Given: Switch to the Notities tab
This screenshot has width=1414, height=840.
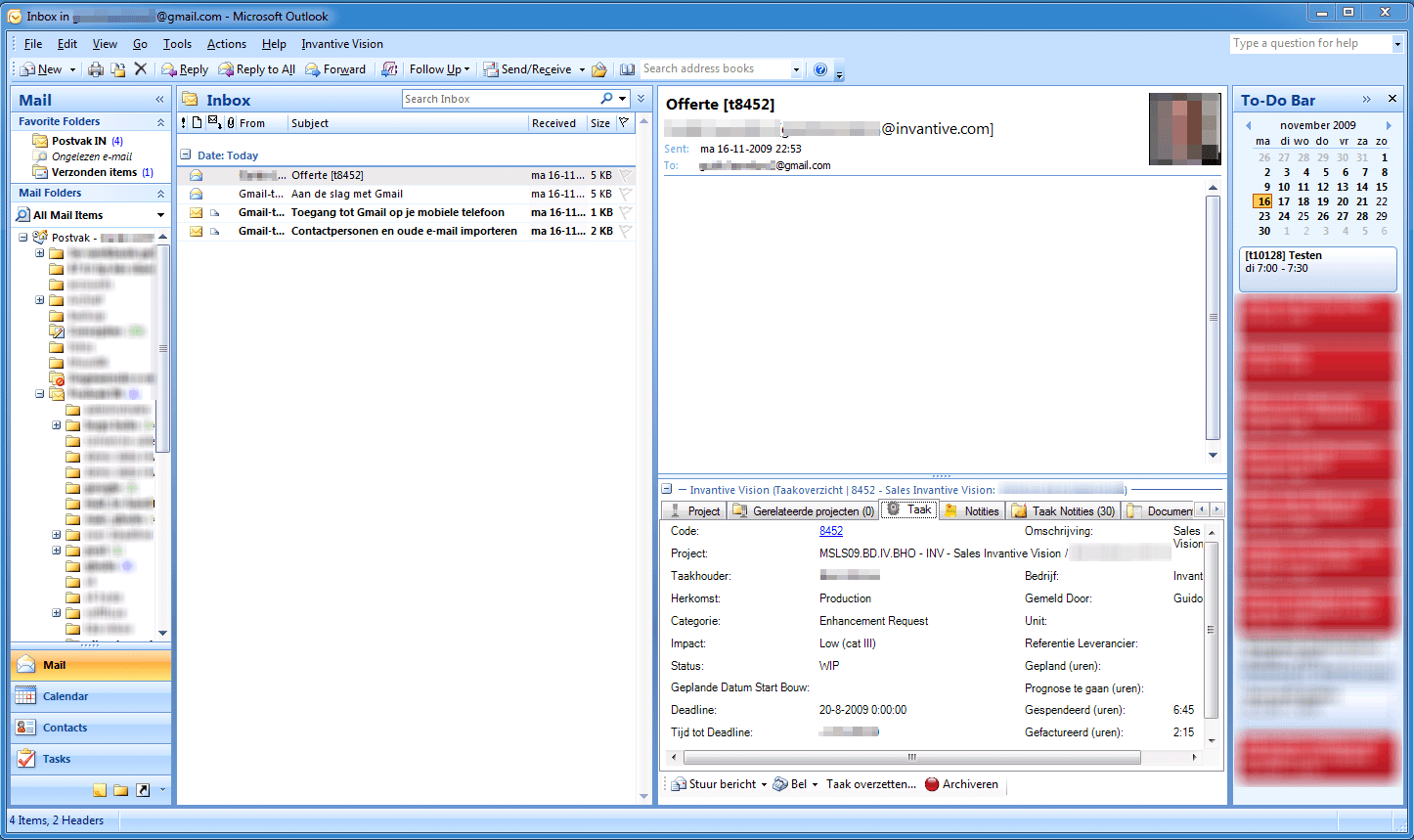Looking at the screenshot, I should tap(973, 510).
